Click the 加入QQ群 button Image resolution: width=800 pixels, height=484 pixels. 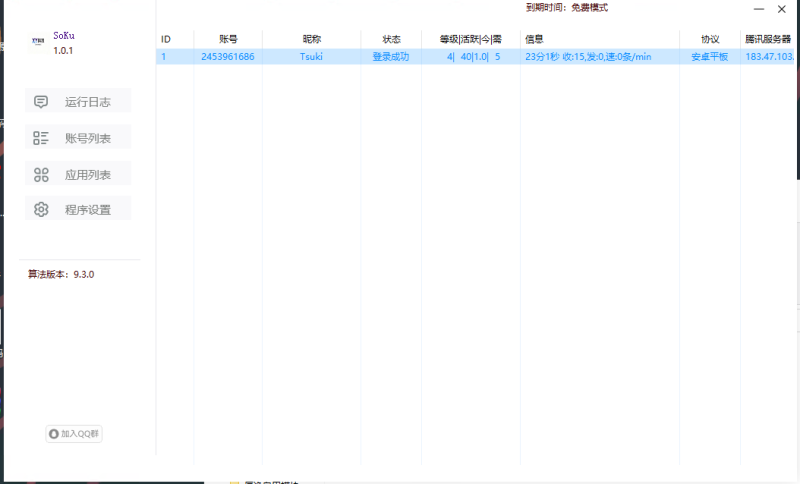(74, 434)
